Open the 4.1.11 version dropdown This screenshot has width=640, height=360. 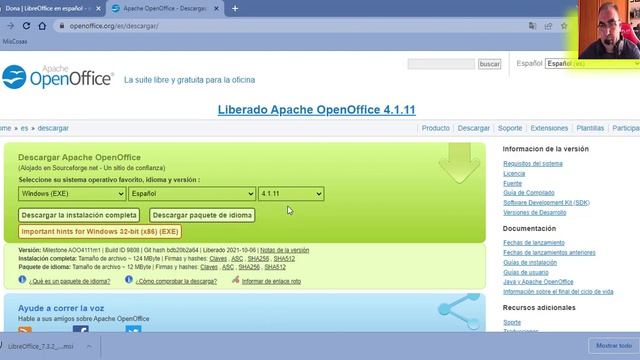tap(291, 193)
